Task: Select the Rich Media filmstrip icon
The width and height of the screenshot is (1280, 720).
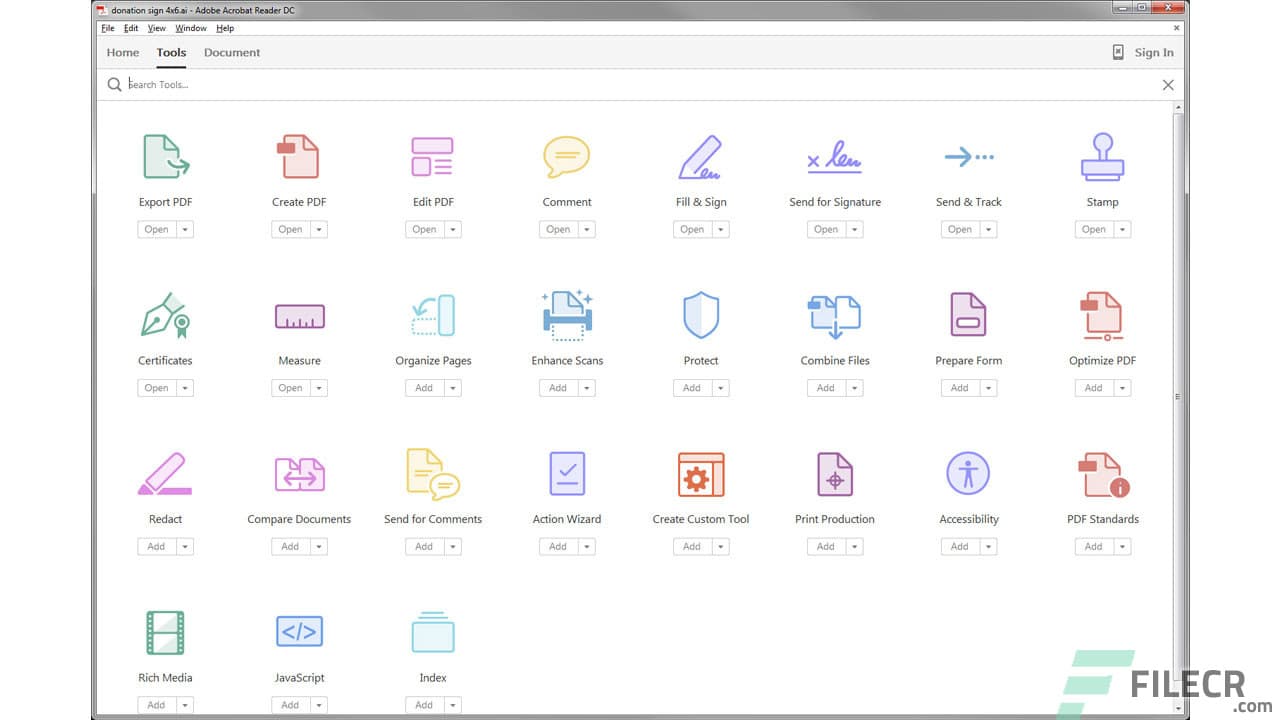Action: pyautogui.click(x=165, y=631)
